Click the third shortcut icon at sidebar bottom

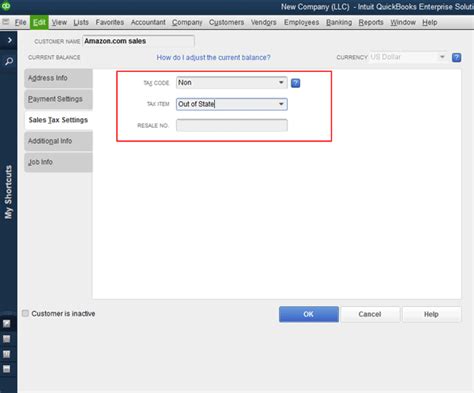tap(6, 354)
